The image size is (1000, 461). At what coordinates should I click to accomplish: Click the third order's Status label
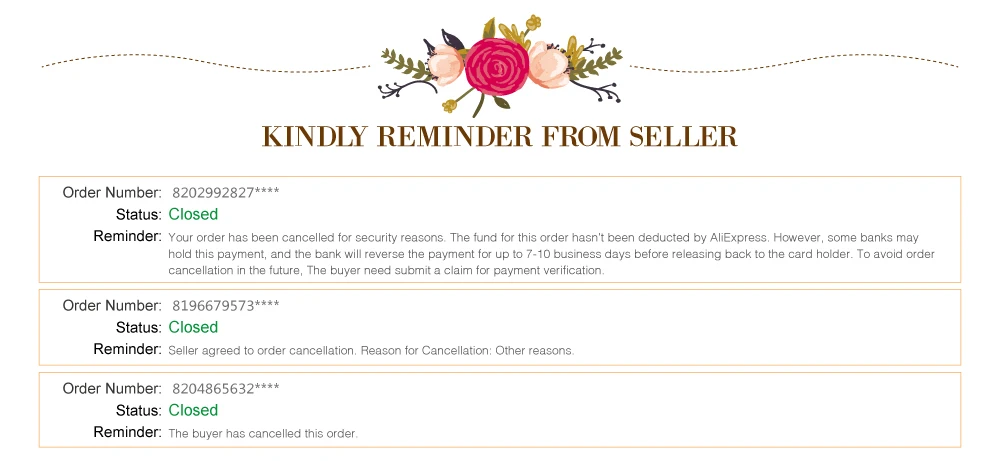click(139, 410)
